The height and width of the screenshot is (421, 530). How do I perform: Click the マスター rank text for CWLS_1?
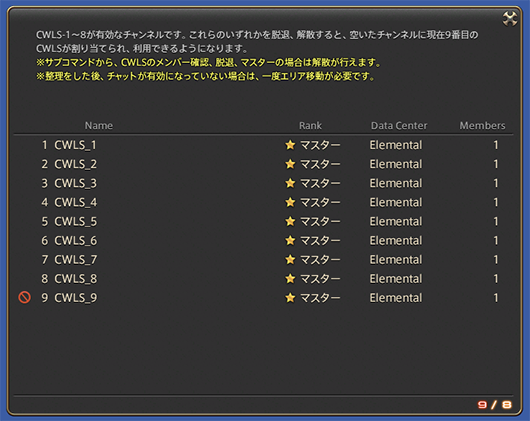(x=320, y=145)
